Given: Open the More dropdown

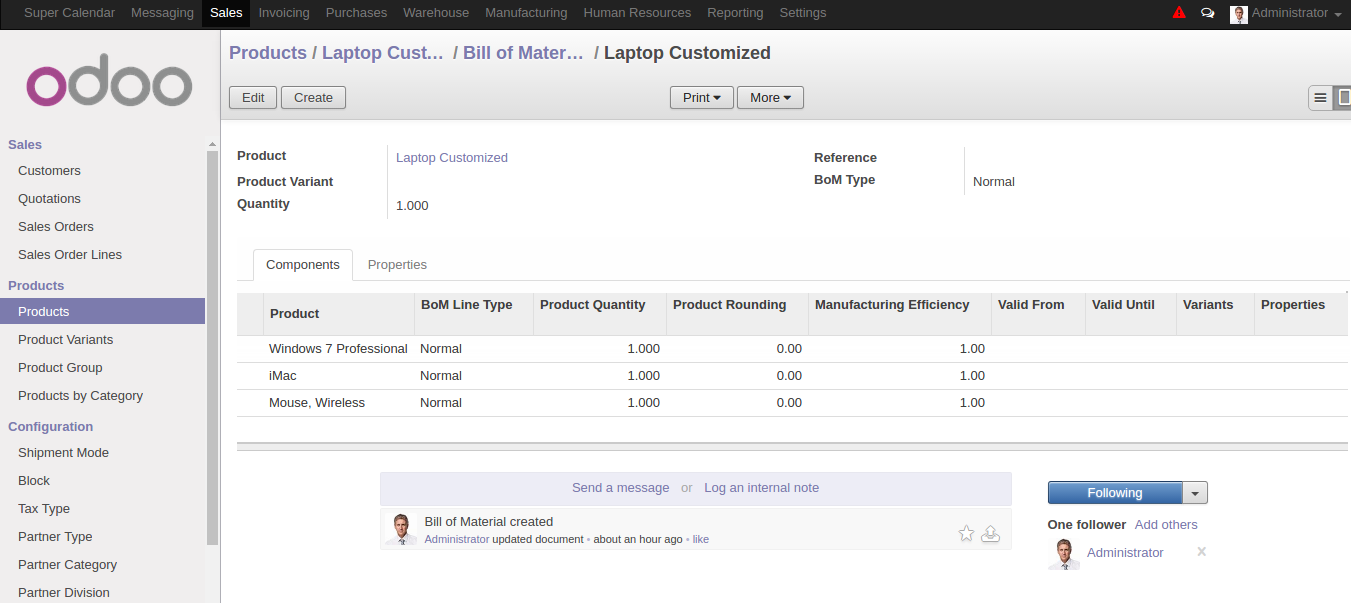Looking at the screenshot, I should [x=770, y=97].
